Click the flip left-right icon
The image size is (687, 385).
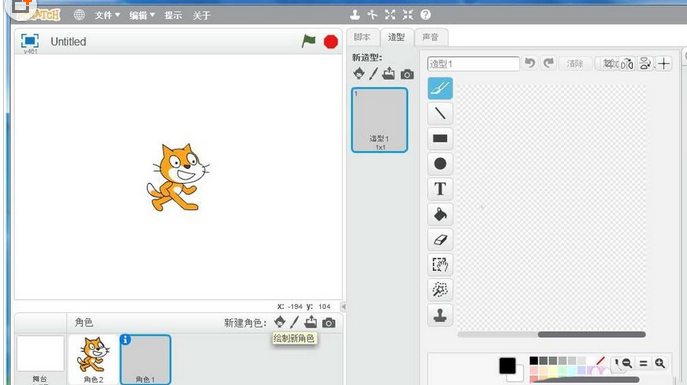pyautogui.click(x=628, y=64)
